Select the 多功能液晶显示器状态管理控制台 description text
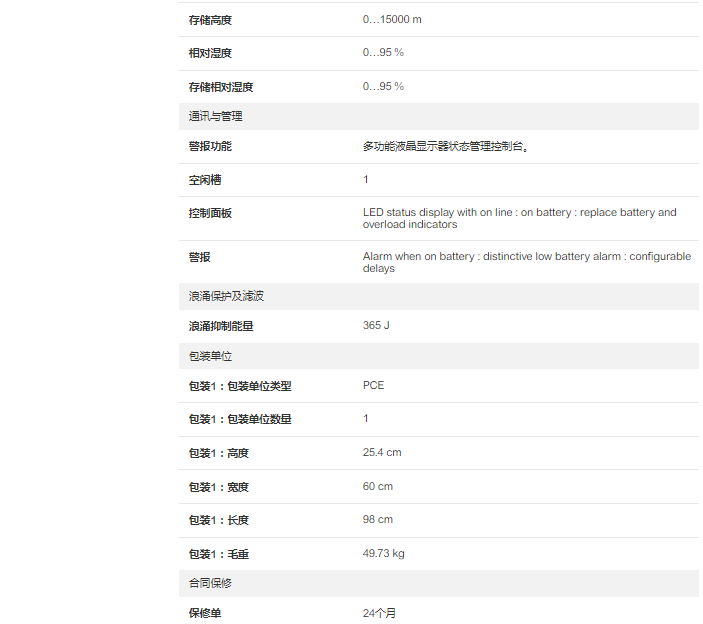The width and height of the screenshot is (703, 624). click(446, 147)
